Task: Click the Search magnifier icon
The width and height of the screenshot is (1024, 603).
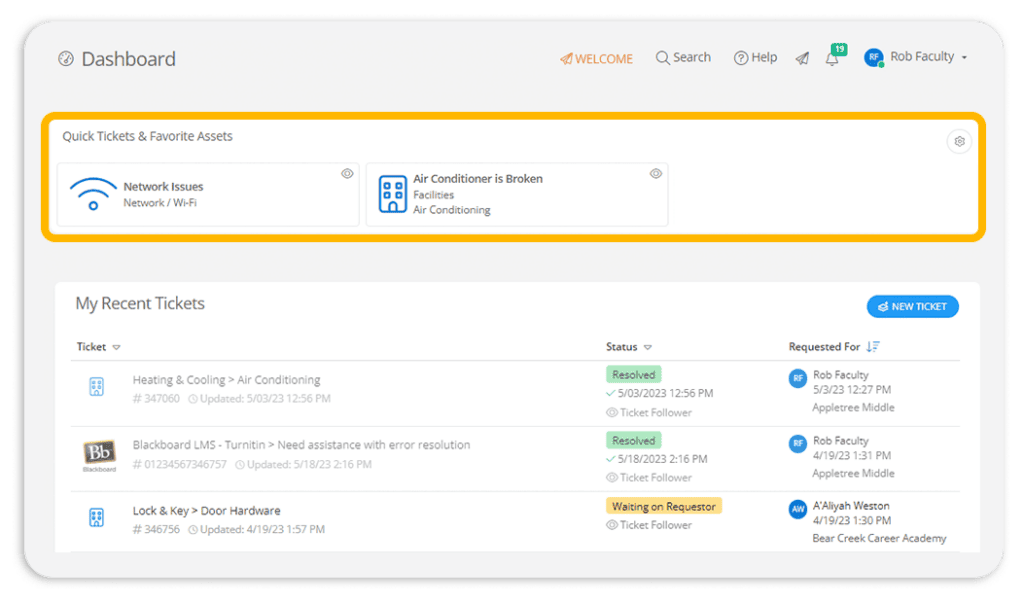Action: [661, 57]
